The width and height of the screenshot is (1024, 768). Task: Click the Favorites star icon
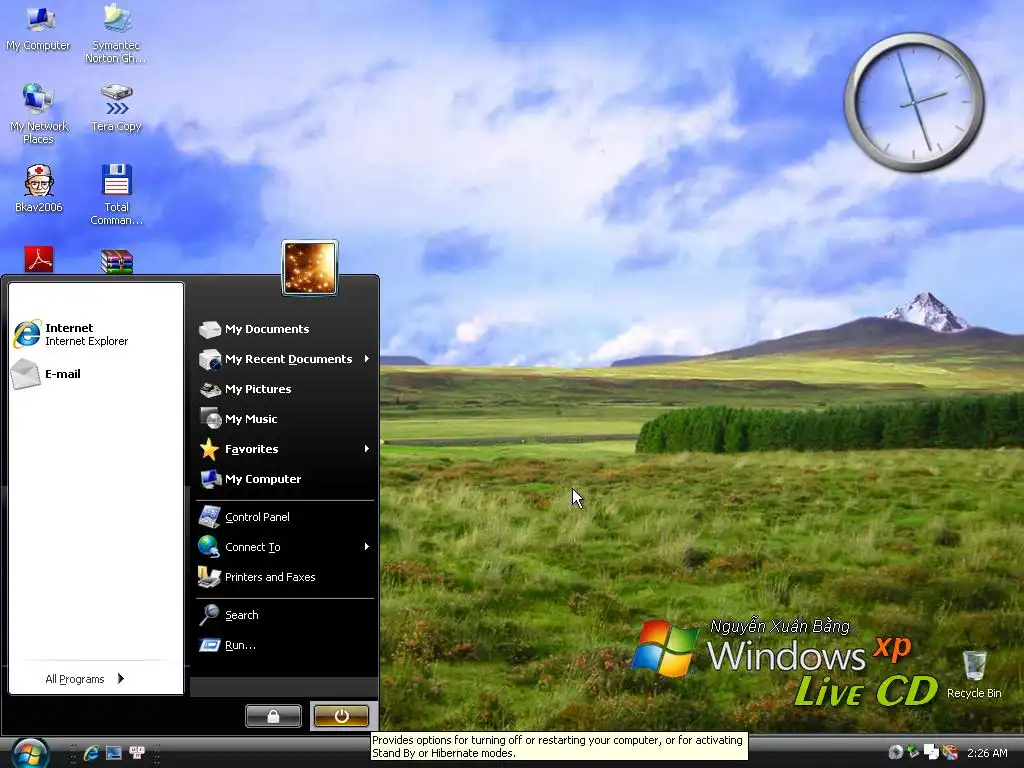point(209,449)
